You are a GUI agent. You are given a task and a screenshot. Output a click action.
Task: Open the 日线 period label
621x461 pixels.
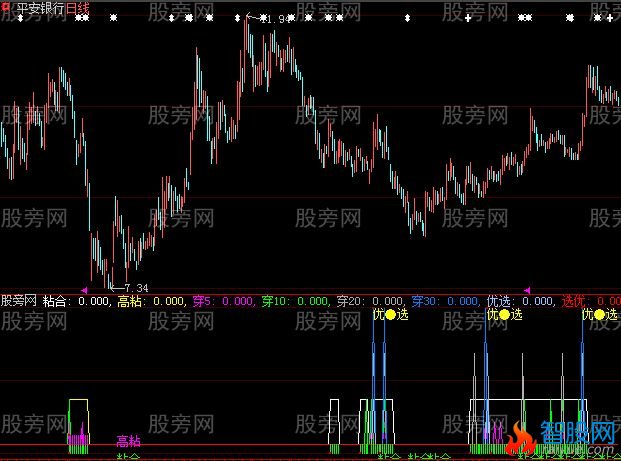[x=78, y=8]
